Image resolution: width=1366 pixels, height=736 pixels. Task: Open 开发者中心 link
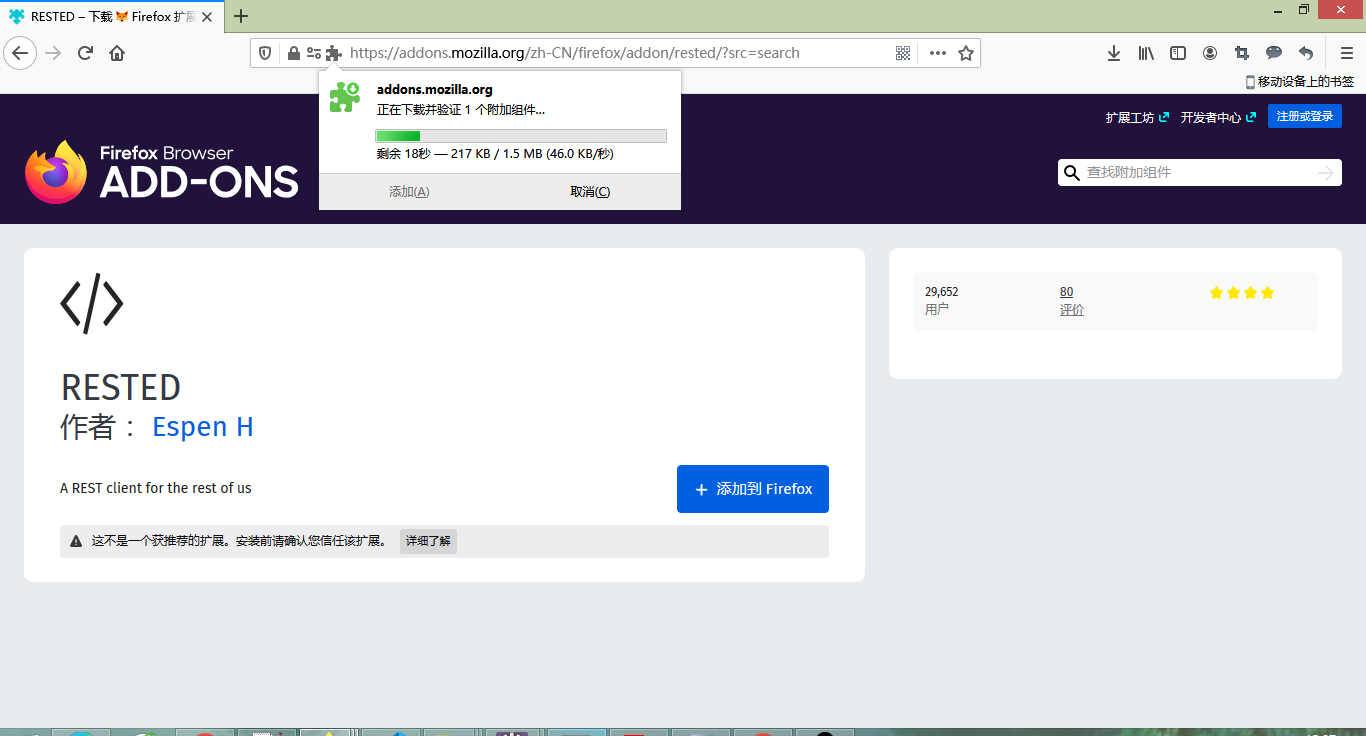[1218, 117]
